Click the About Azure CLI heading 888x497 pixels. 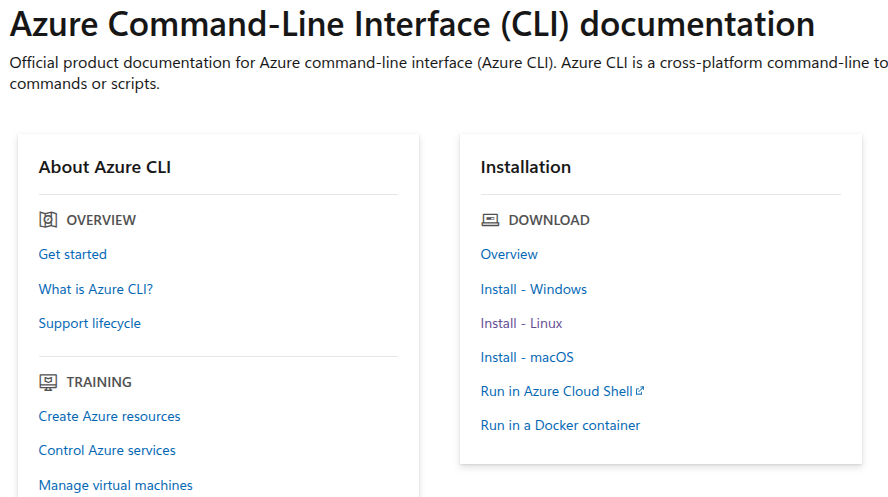105,168
